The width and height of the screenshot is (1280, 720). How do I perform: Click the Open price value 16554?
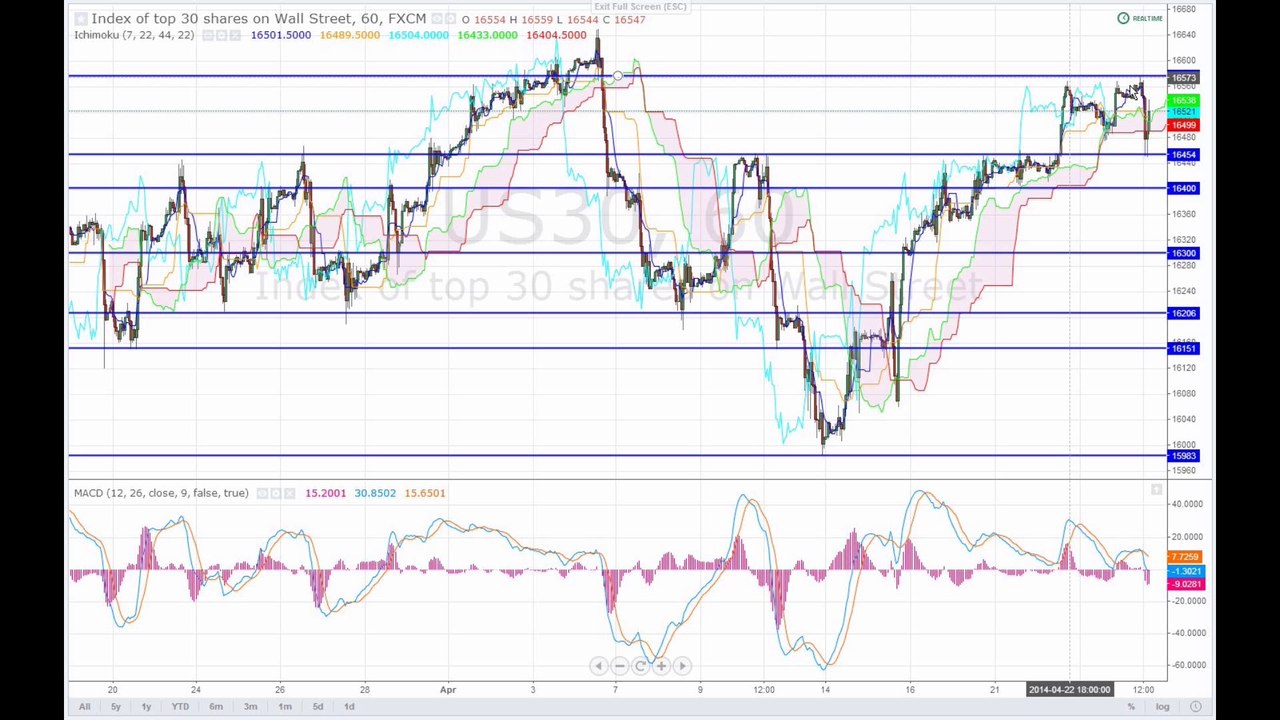click(x=490, y=20)
